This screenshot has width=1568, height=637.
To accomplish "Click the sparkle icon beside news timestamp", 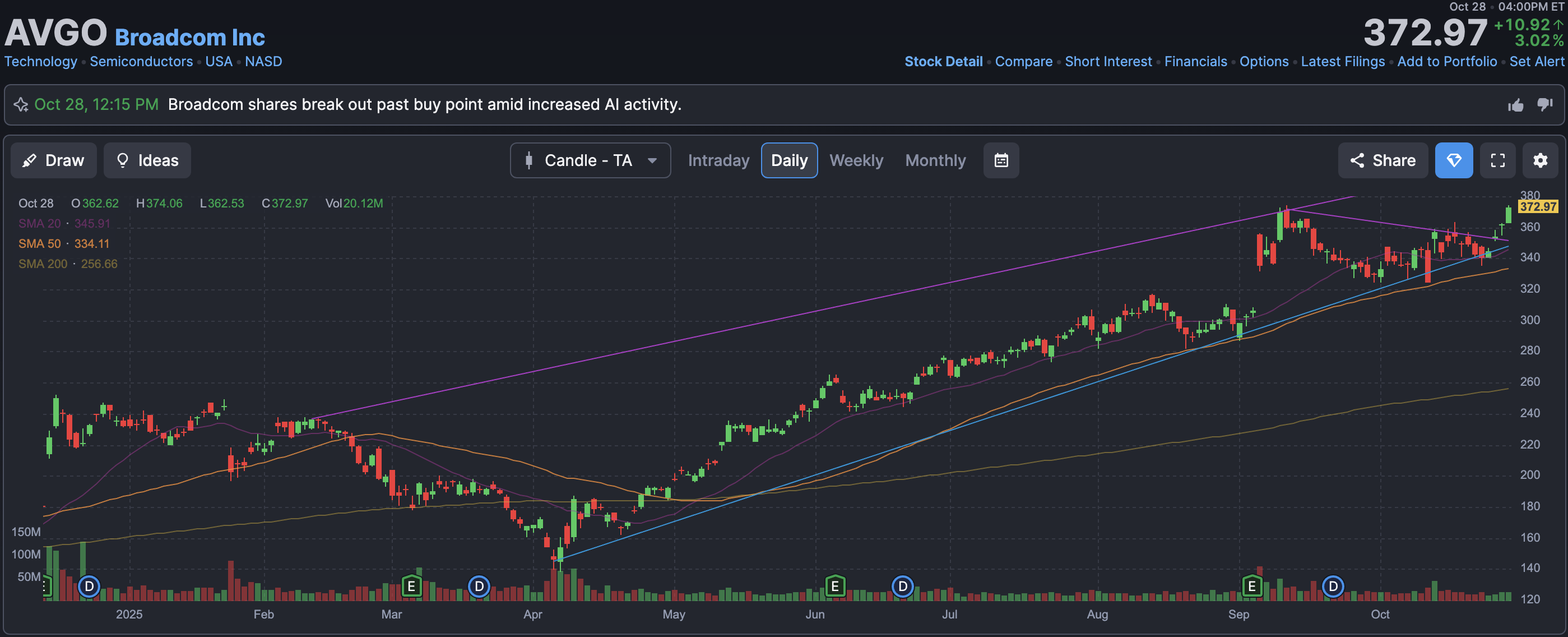I will 21,105.
